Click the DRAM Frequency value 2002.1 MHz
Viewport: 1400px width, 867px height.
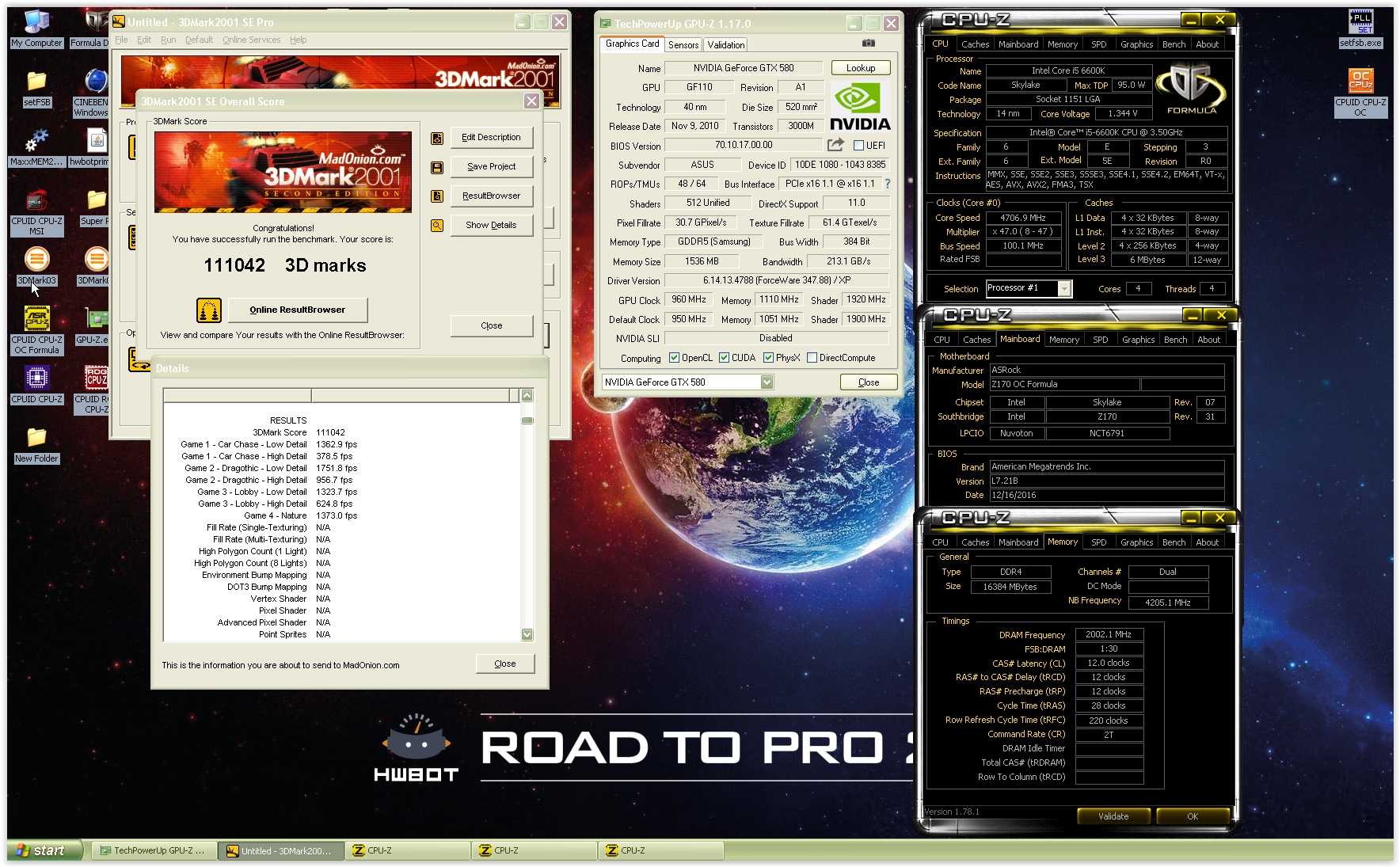click(1109, 635)
